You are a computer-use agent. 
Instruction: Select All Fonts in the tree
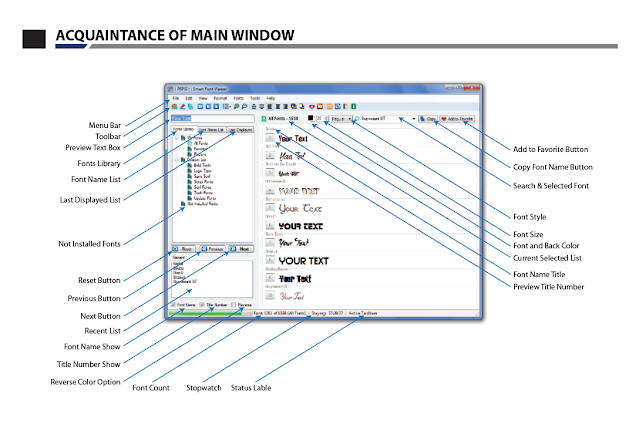tap(201, 143)
